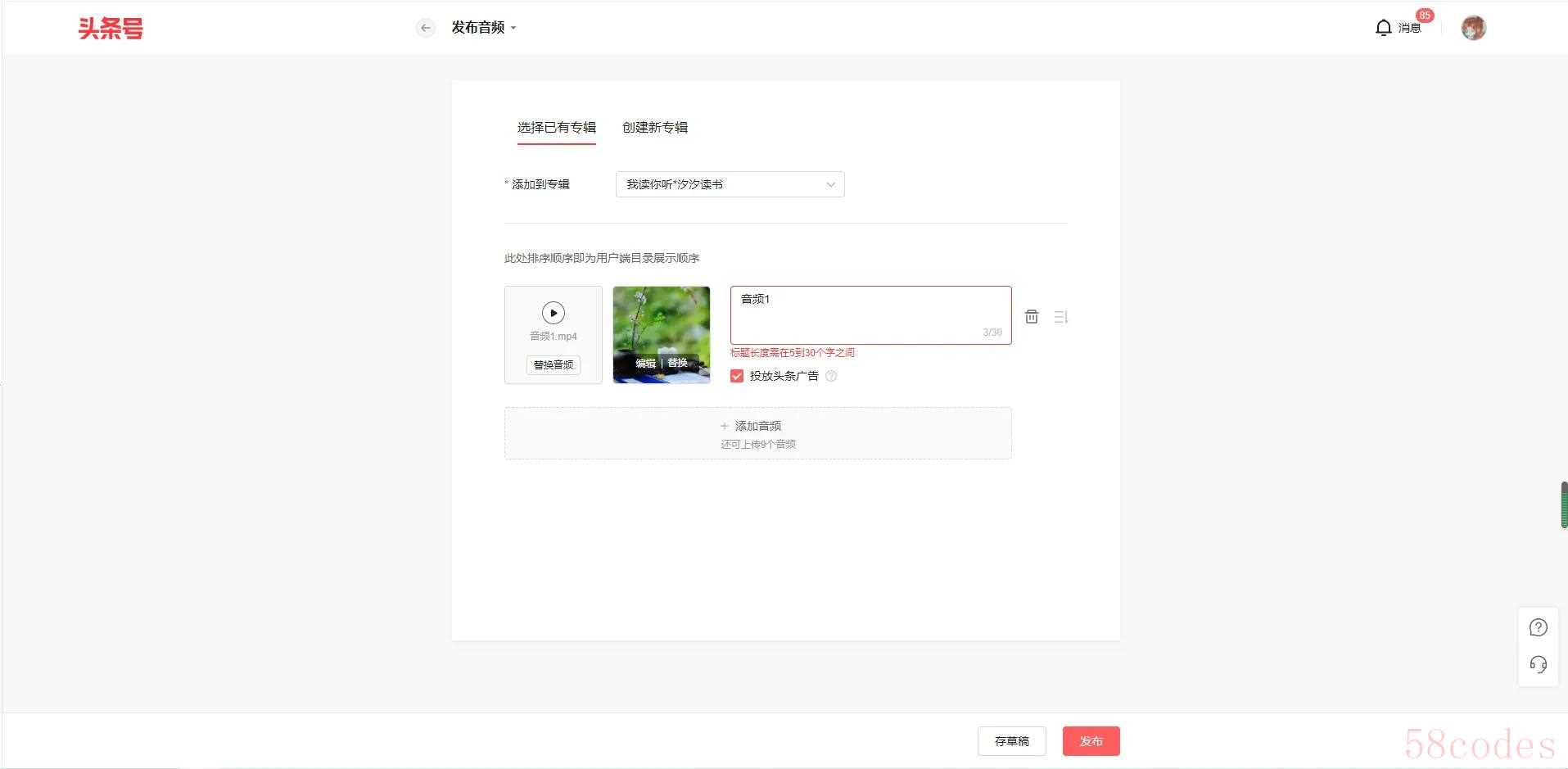
Task: Open the notification bell icon
Action: [1383, 28]
